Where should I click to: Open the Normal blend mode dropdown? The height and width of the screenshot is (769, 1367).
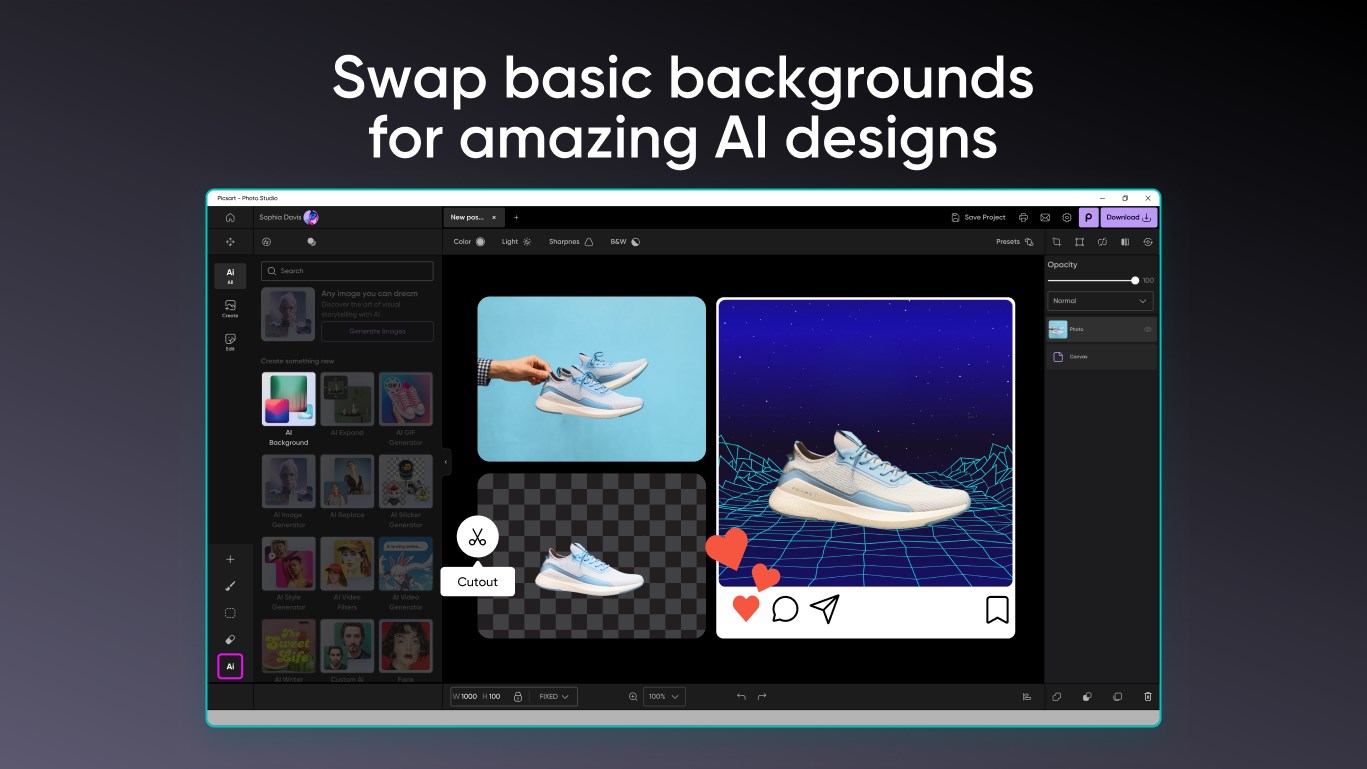click(1099, 300)
